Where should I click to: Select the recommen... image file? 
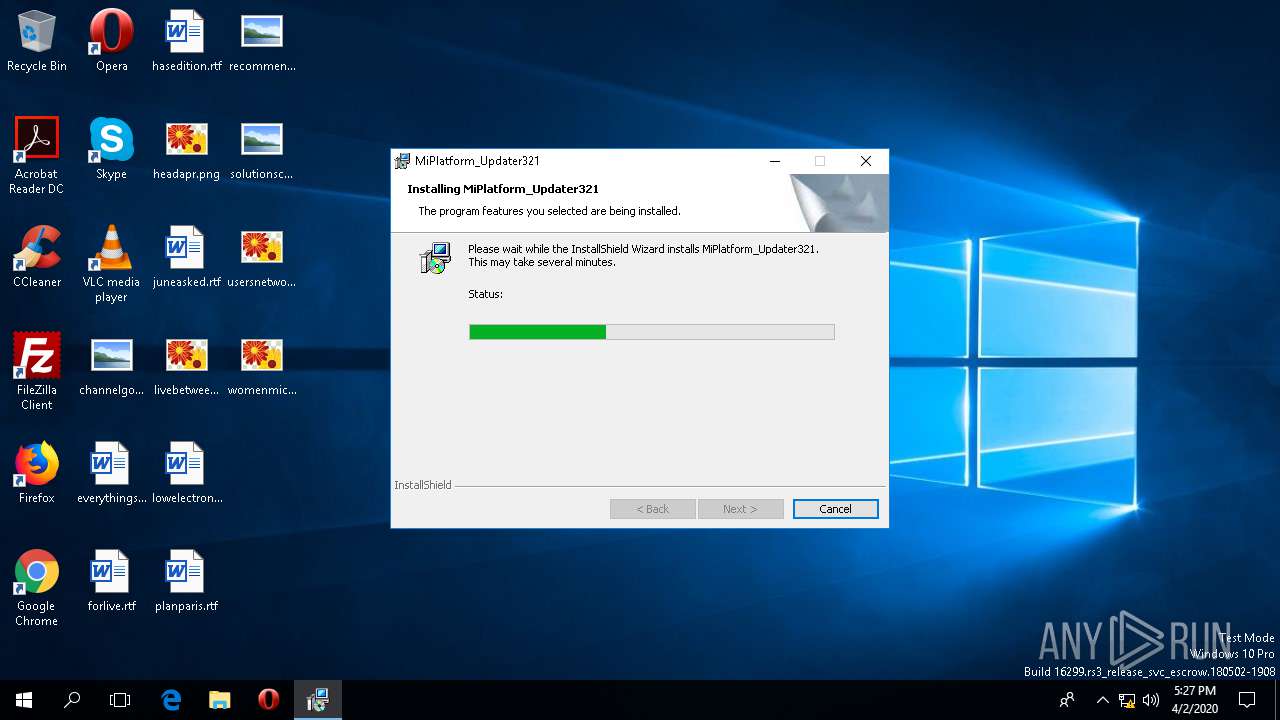pyautogui.click(x=262, y=41)
